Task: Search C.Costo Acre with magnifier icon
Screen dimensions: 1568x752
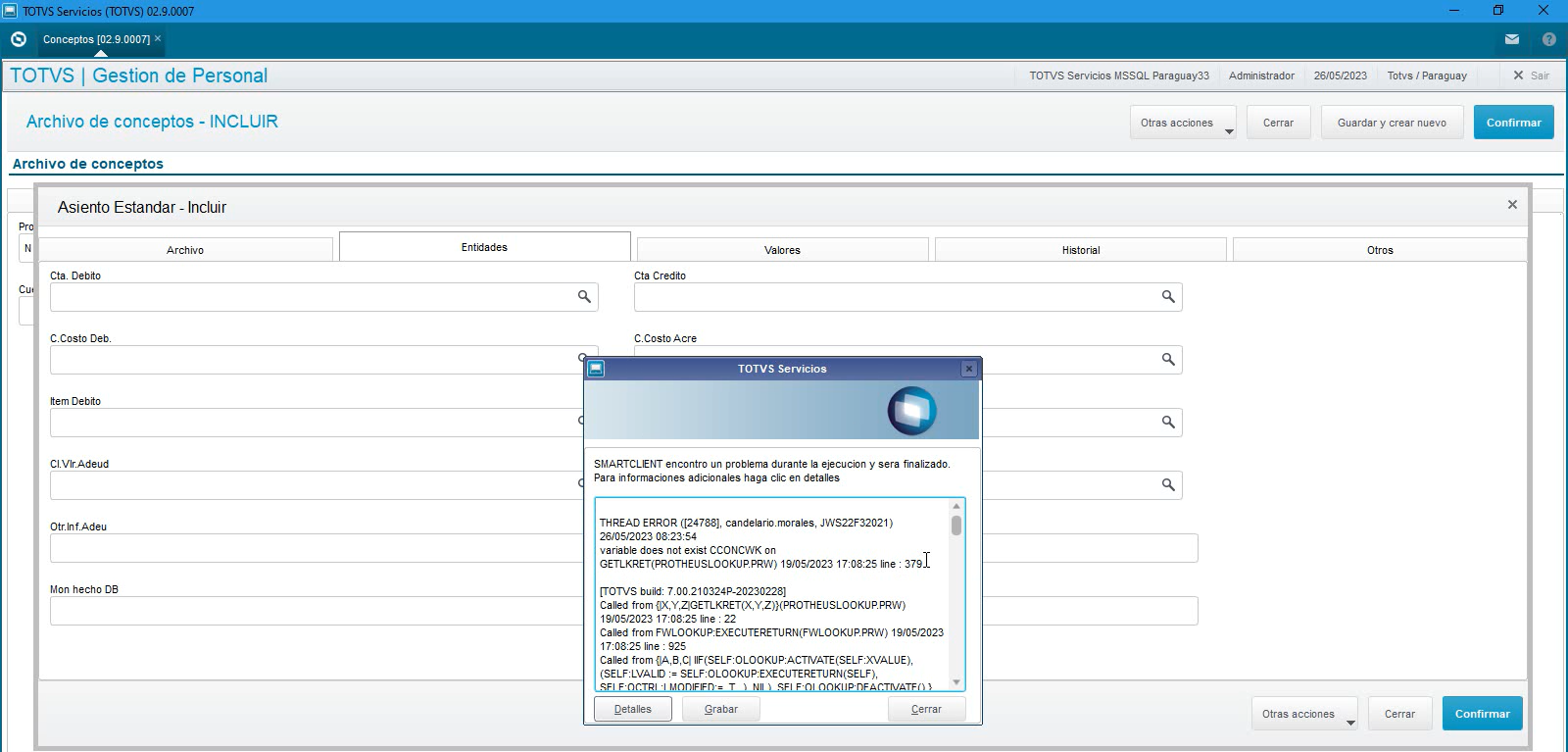Action: tap(1168, 359)
